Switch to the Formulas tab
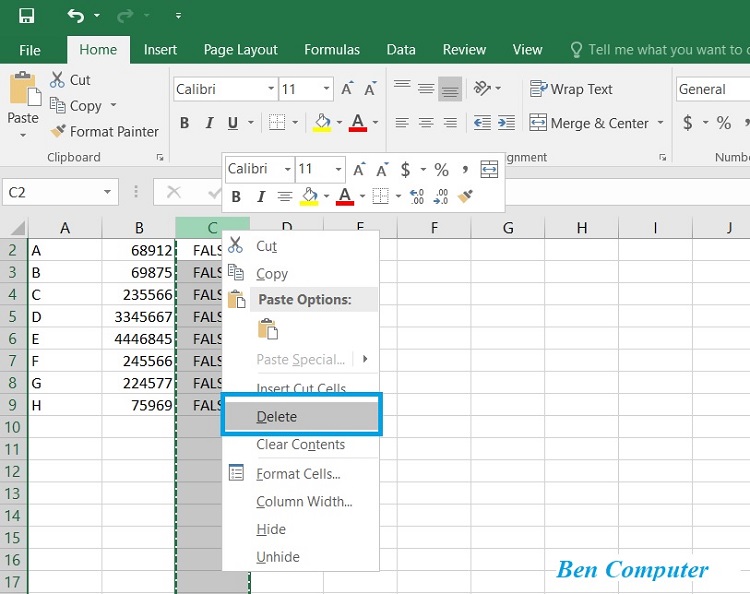This screenshot has width=750, height=594. pyautogui.click(x=332, y=50)
